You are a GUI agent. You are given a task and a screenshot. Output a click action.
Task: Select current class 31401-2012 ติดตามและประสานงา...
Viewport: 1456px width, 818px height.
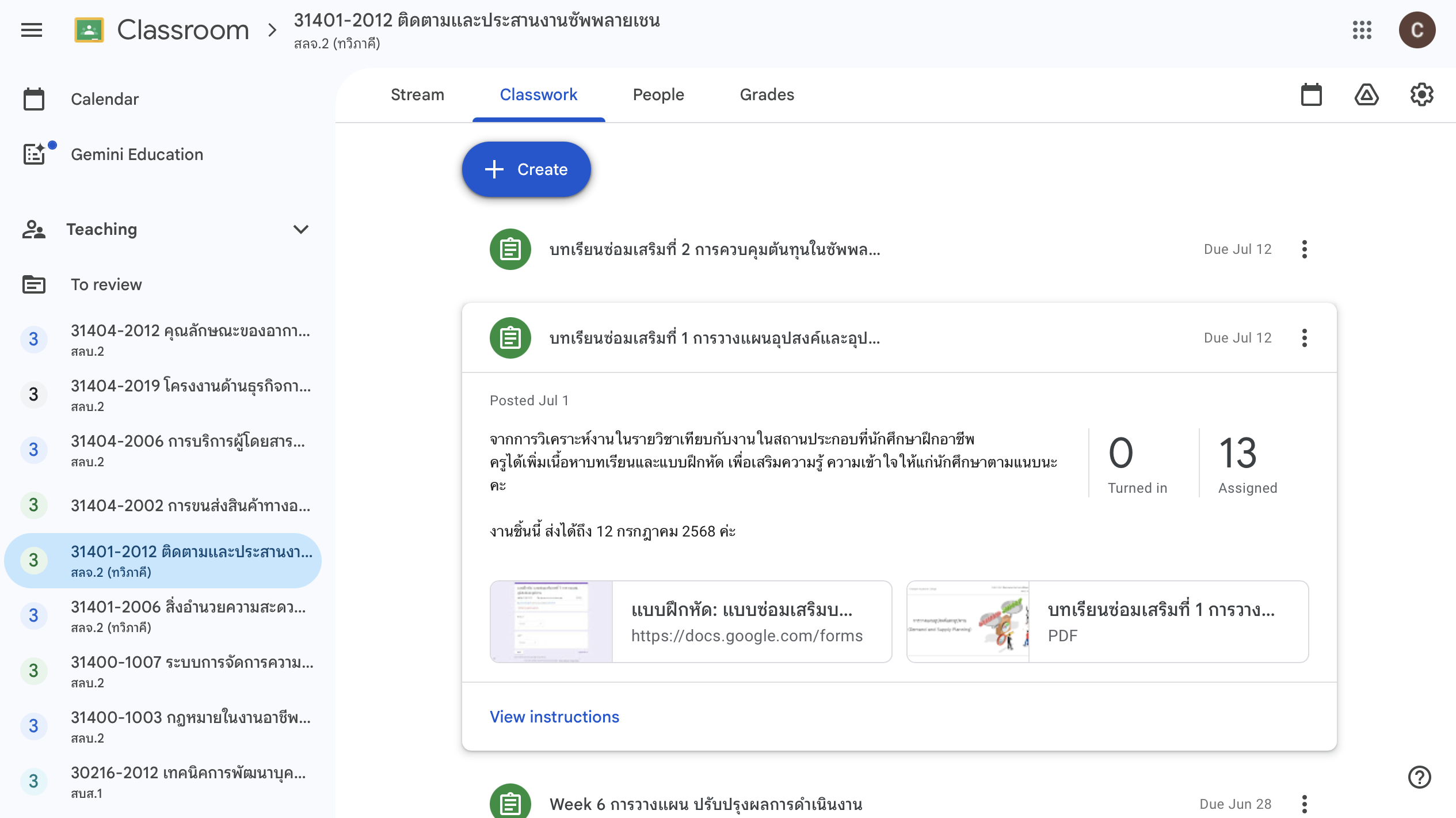[162, 560]
